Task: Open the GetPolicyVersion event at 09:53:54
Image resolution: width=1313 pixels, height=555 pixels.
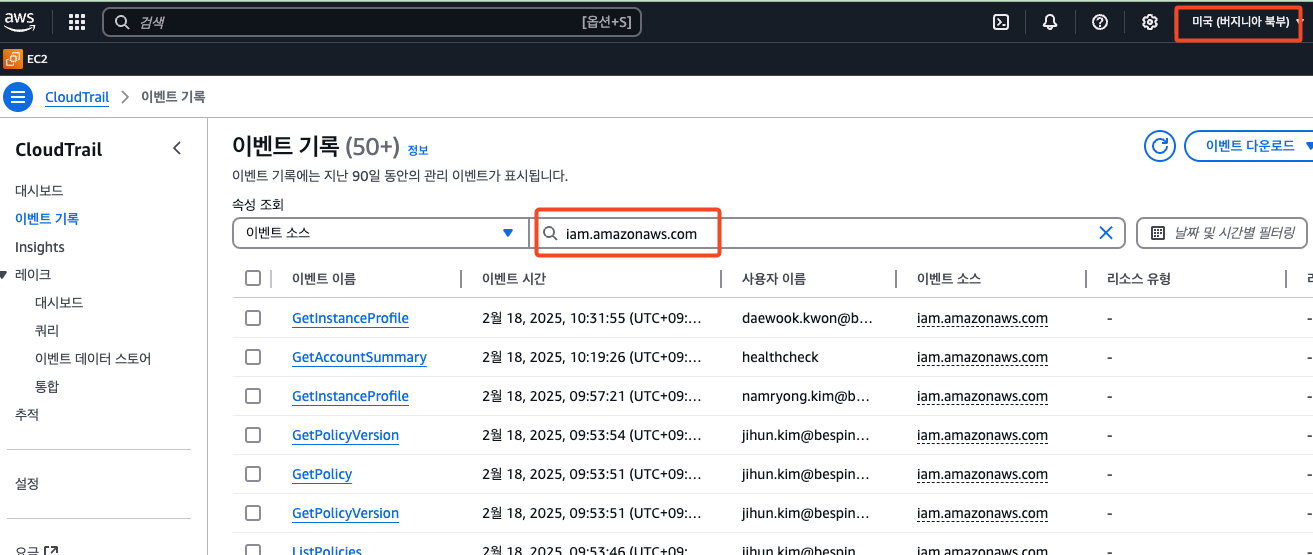Action: pos(345,435)
